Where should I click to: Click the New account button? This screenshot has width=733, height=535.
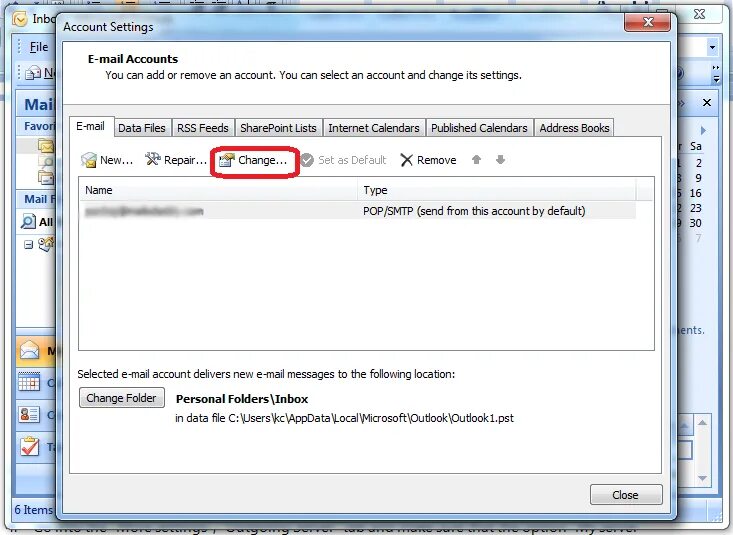[x=107, y=160]
